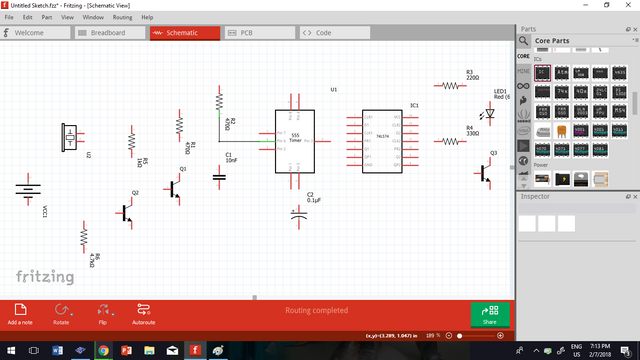Viewport: 640px width, 360px height.
Task: Add a note to the sketch
Action: click(20, 314)
